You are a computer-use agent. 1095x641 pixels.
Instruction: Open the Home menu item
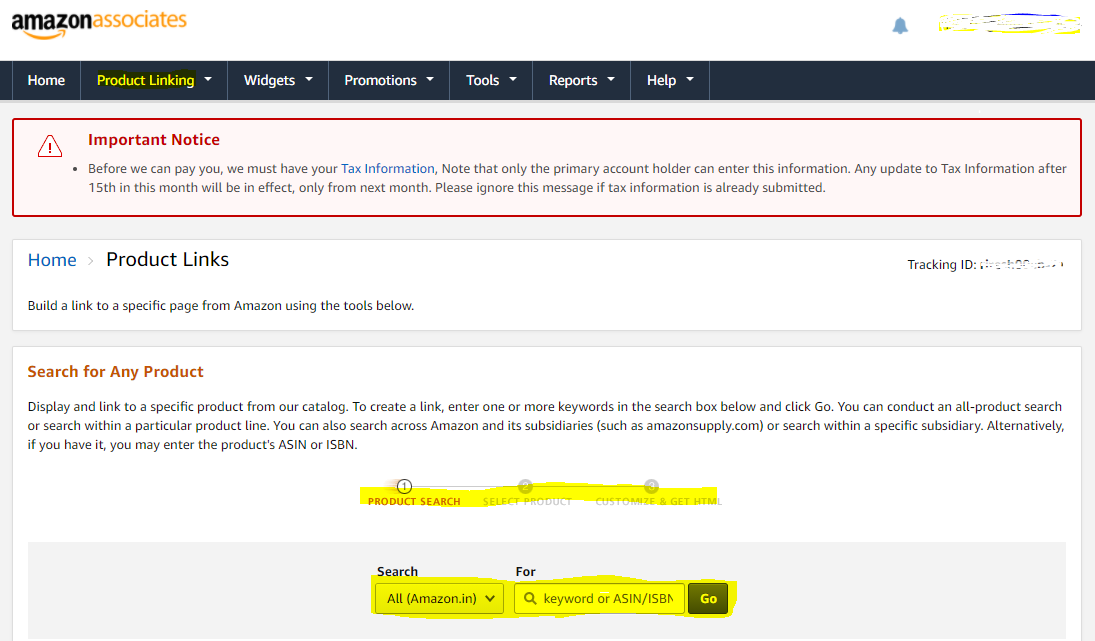pyautogui.click(x=46, y=80)
